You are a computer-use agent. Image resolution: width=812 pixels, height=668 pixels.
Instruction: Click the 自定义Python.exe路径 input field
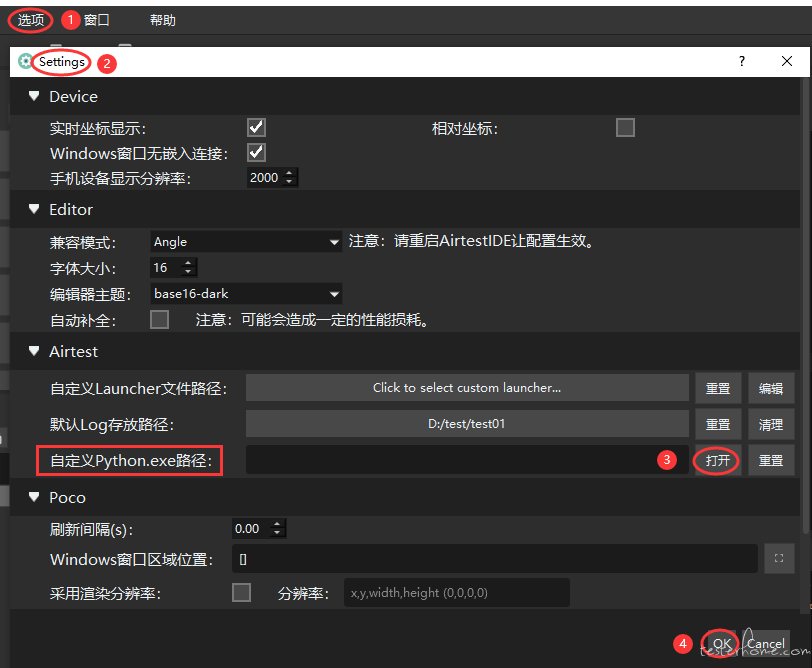coord(467,460)
